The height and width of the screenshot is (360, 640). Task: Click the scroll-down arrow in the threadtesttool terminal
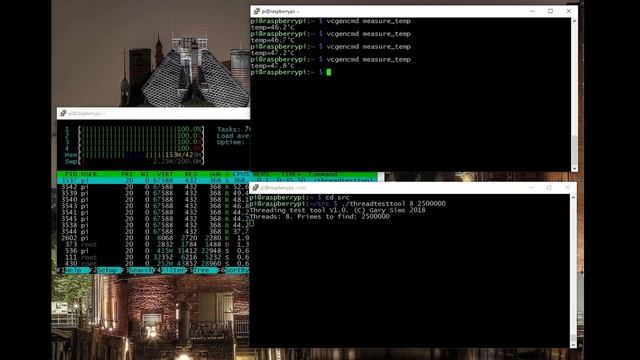[x=573, y=345]
